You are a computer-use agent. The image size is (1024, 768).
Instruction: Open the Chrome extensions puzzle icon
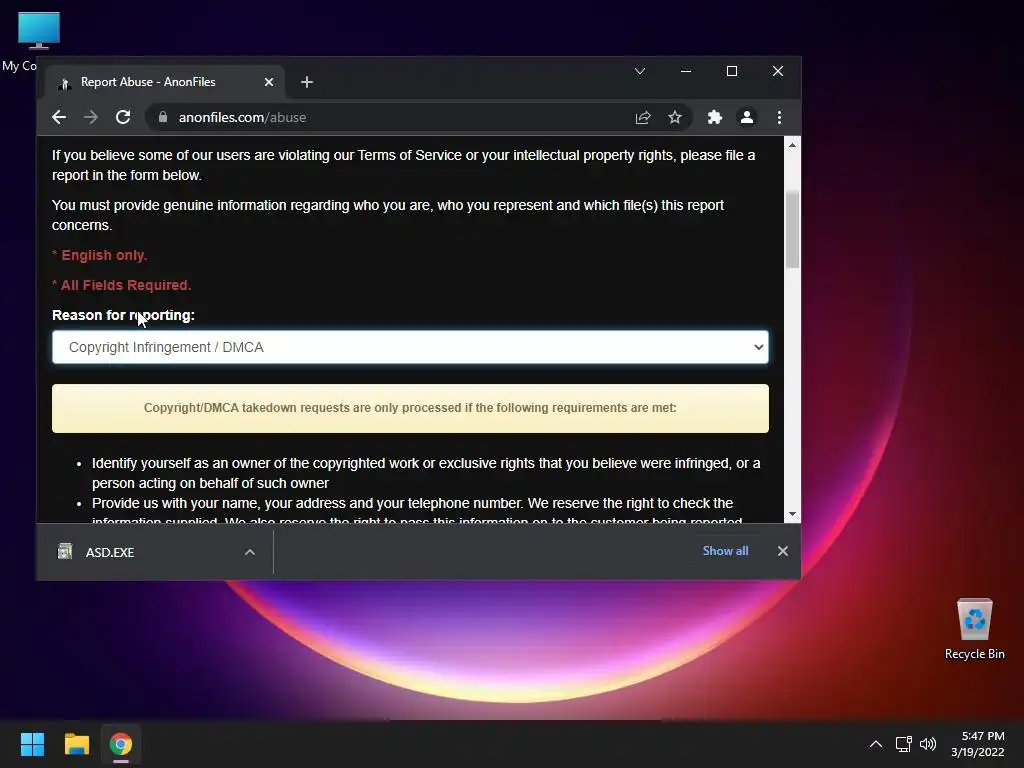tap(714, 118)
